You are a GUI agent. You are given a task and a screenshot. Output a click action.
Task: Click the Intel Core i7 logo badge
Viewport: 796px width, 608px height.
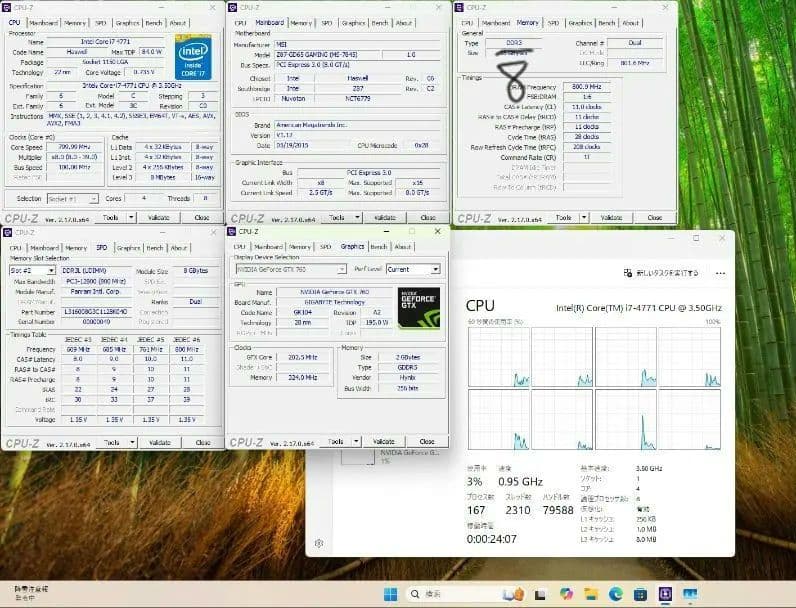193,57
